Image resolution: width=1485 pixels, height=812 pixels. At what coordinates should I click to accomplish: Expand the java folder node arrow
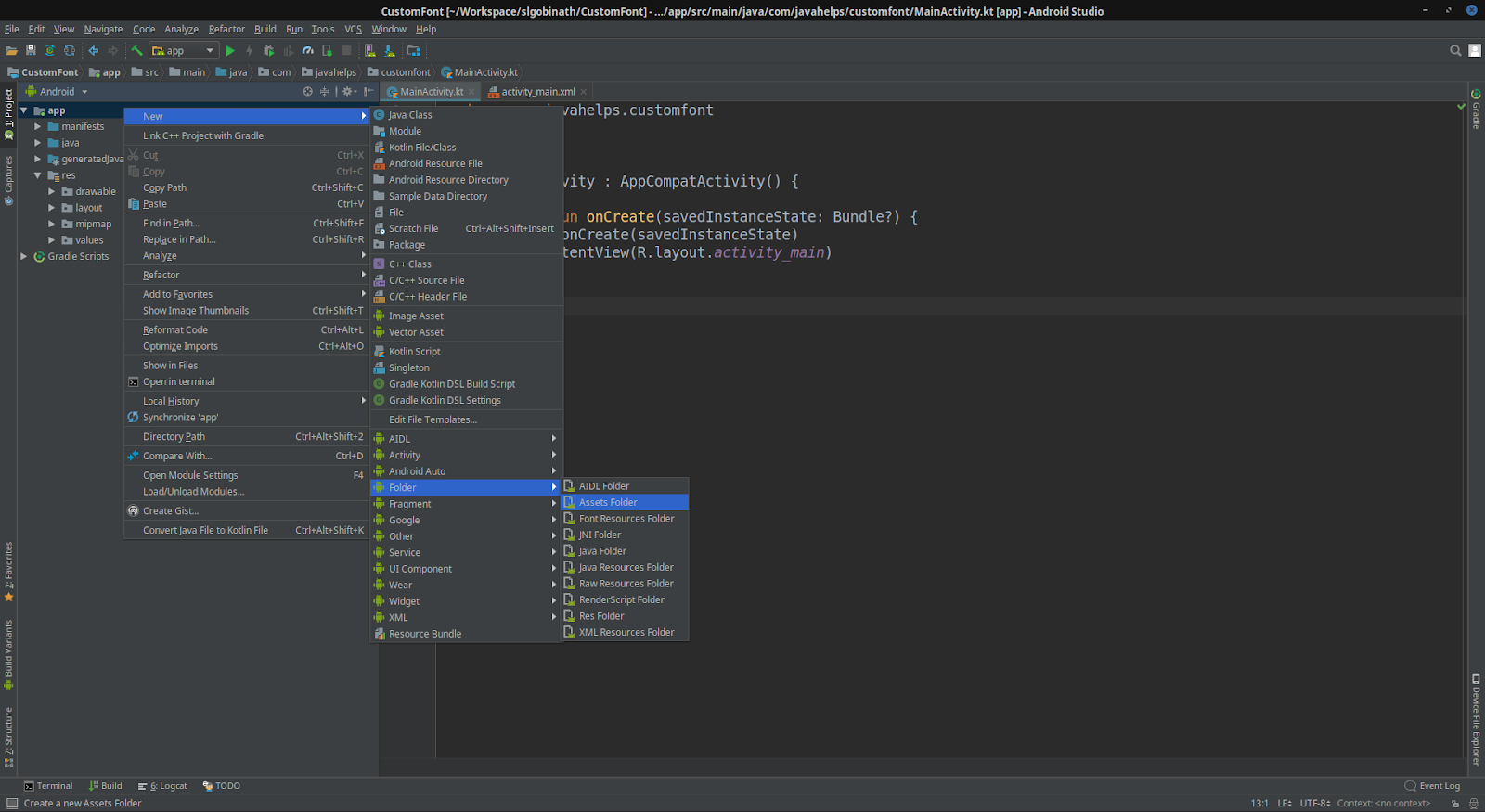38,143
